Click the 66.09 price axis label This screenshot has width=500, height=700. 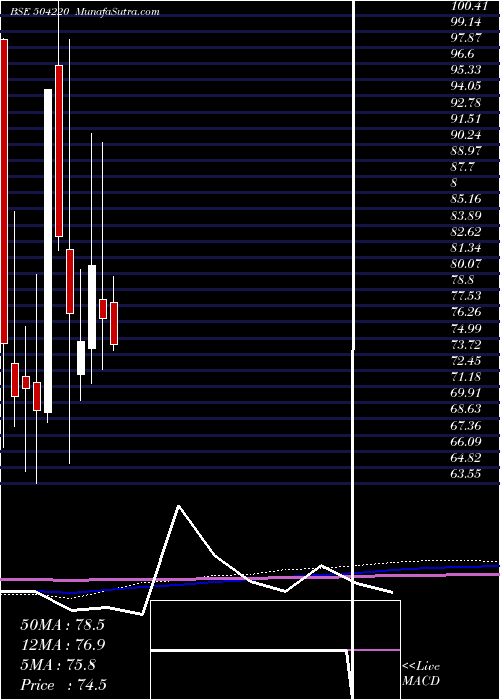(466, 442)
